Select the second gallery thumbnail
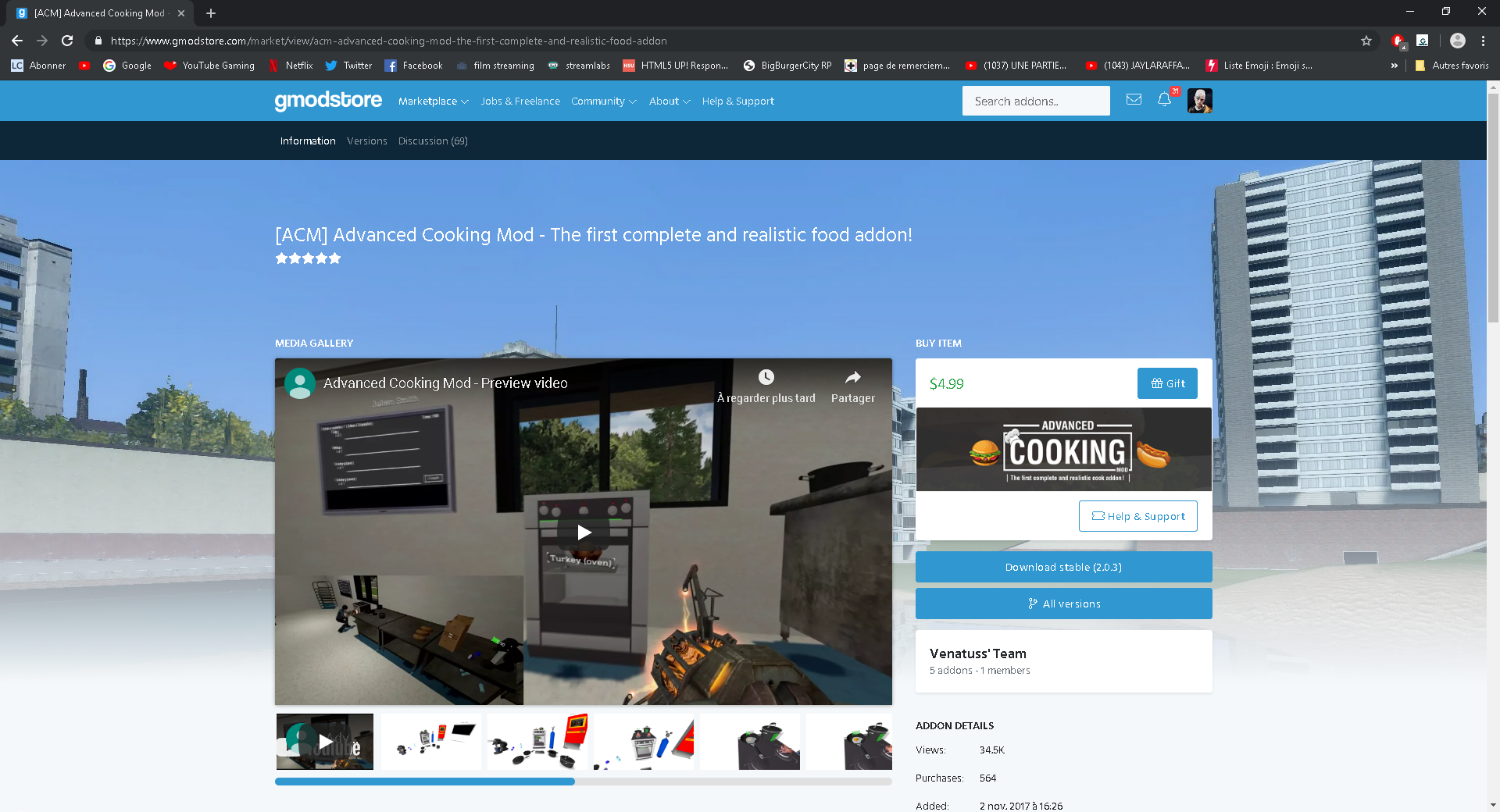 click(x=431, y=742)
